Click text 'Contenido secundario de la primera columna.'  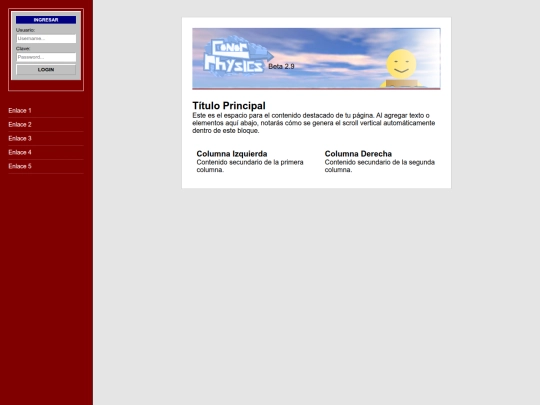pyautogui.click(x=250, y=166)
